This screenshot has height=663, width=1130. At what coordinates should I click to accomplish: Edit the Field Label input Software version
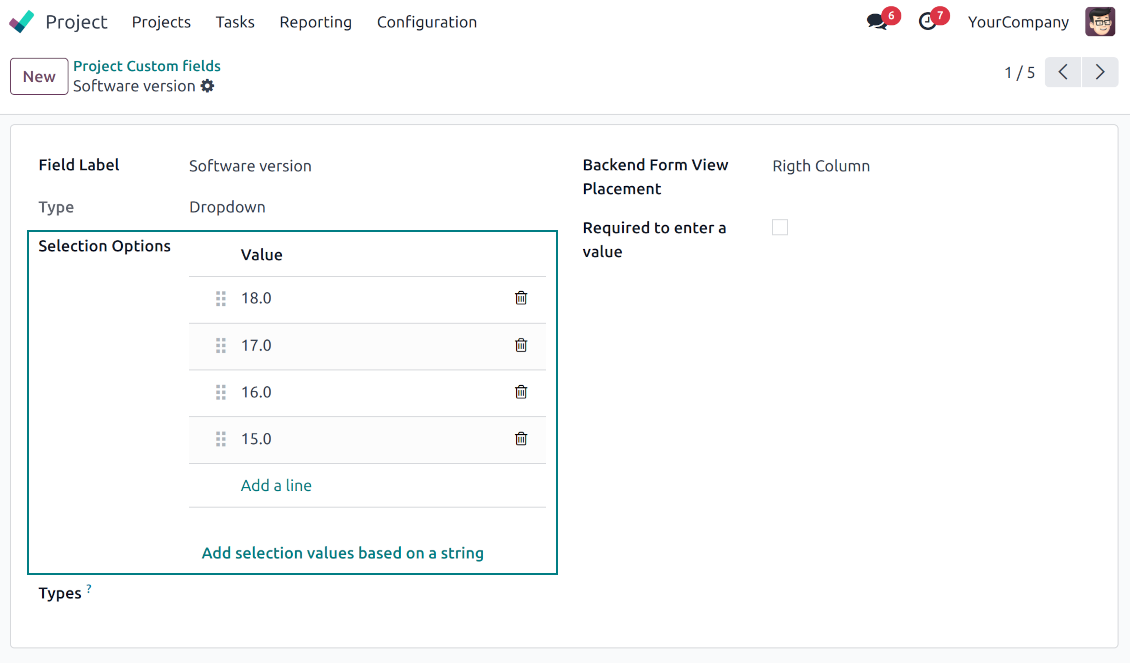(360, 166)
